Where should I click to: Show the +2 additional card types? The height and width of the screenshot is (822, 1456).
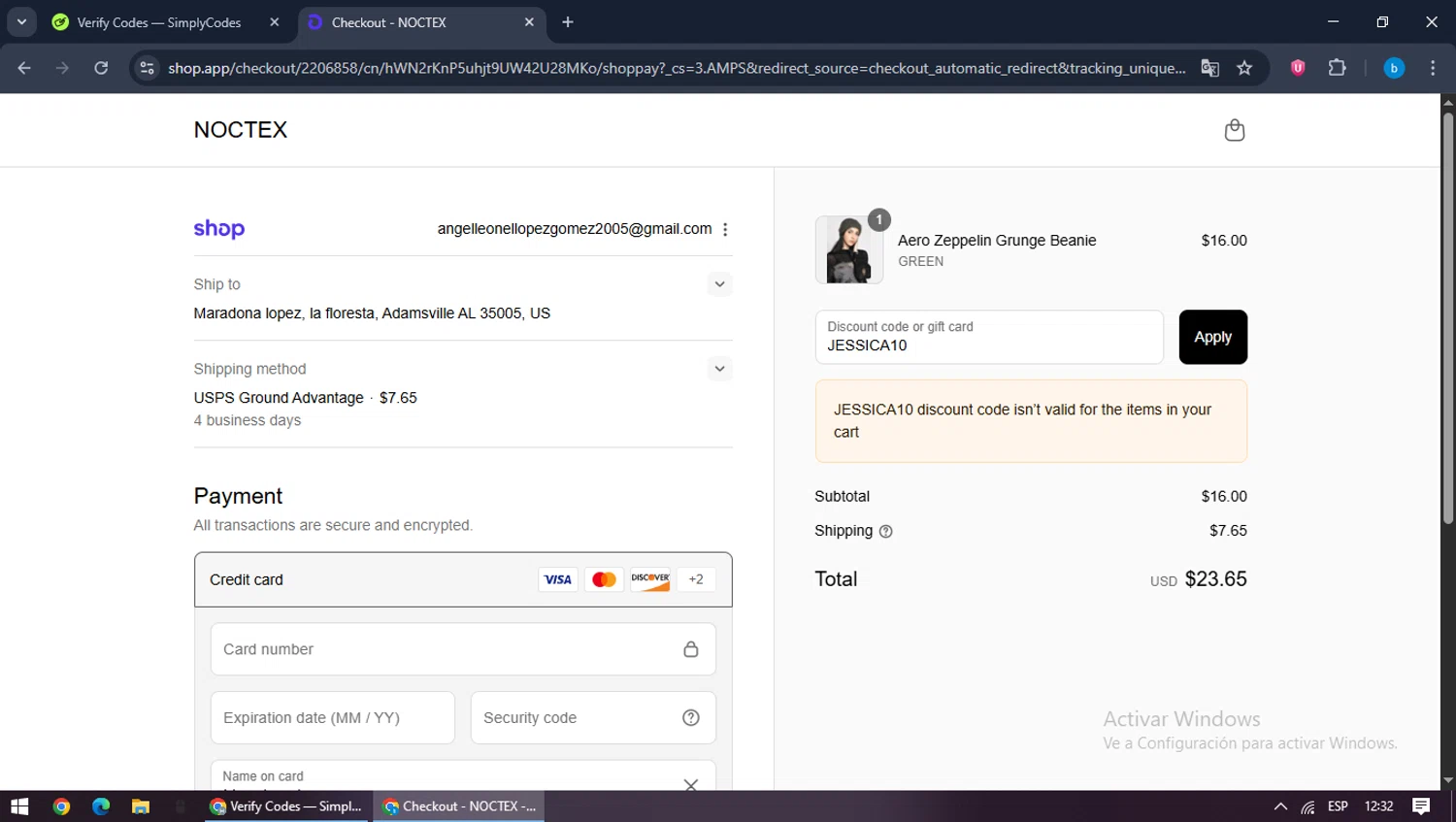pos(696,579)
